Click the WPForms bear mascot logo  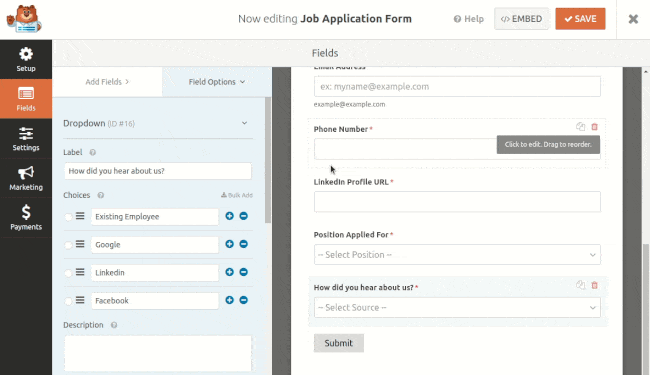click(x=24, y=19)
